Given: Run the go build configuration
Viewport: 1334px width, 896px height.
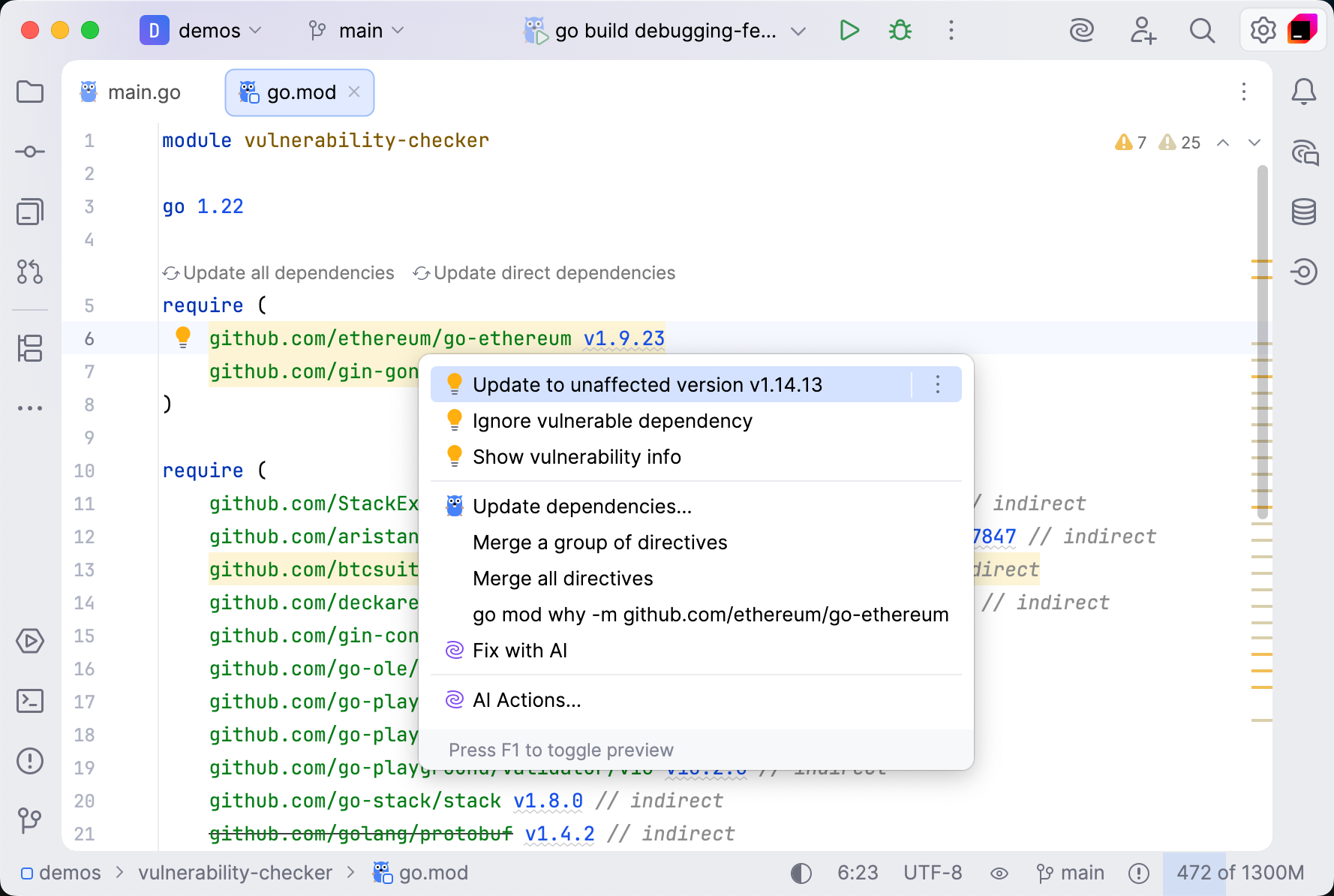Looking at the screenshot, I should tap(849, 31).
